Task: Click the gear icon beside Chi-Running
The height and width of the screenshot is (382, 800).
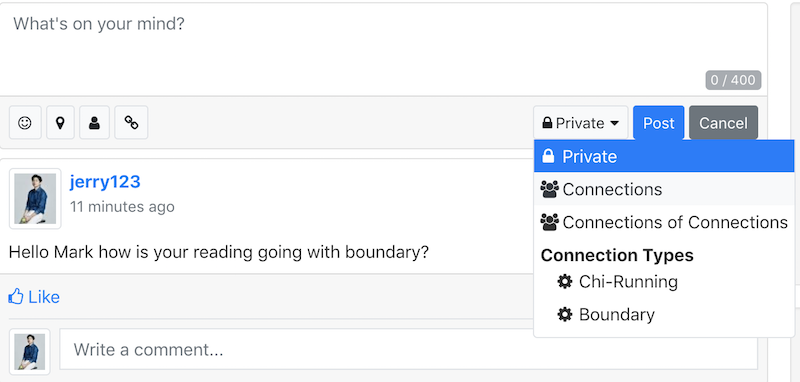Action: (565, 282)
